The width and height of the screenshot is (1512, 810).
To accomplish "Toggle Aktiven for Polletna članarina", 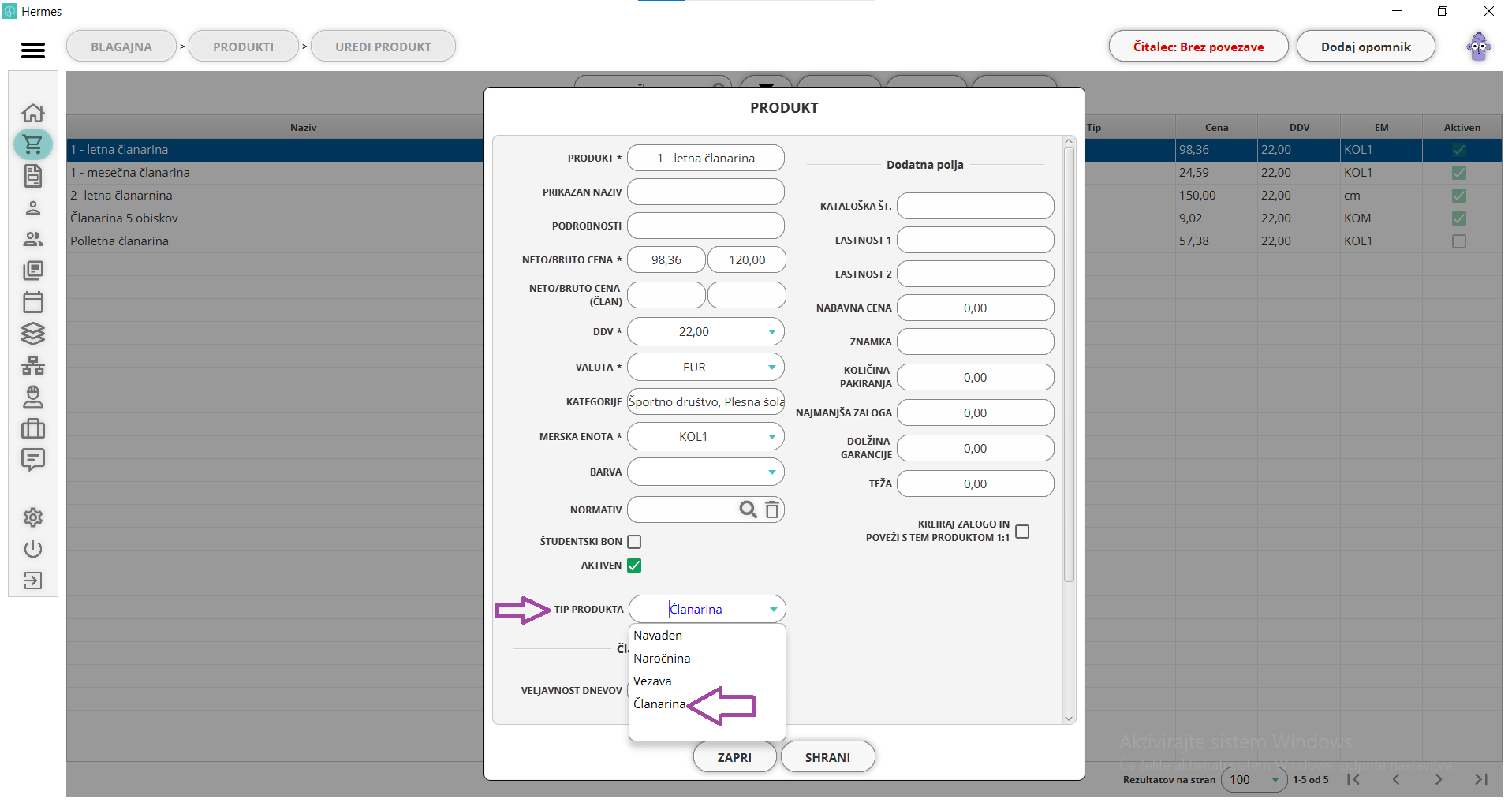I will tap(1459, 241).
